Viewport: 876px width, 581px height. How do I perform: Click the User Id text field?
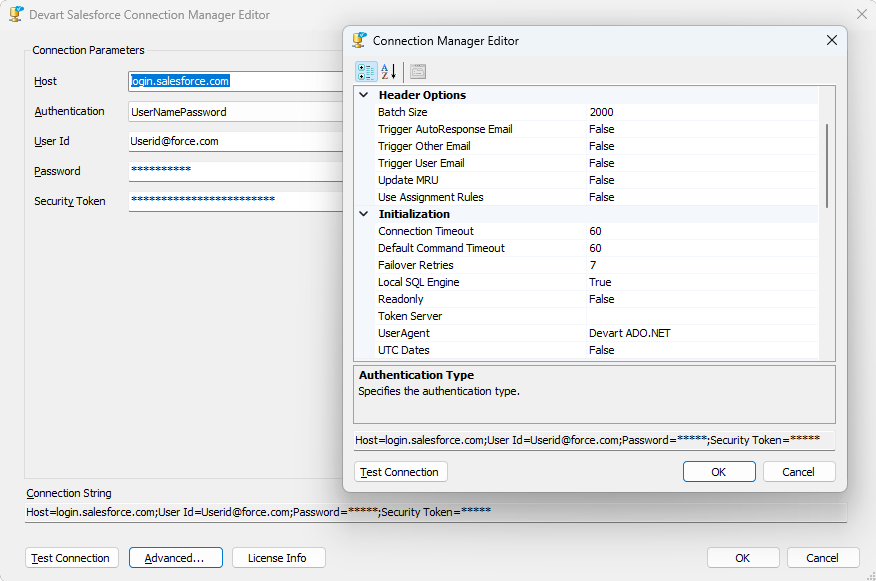coord(235,142)
